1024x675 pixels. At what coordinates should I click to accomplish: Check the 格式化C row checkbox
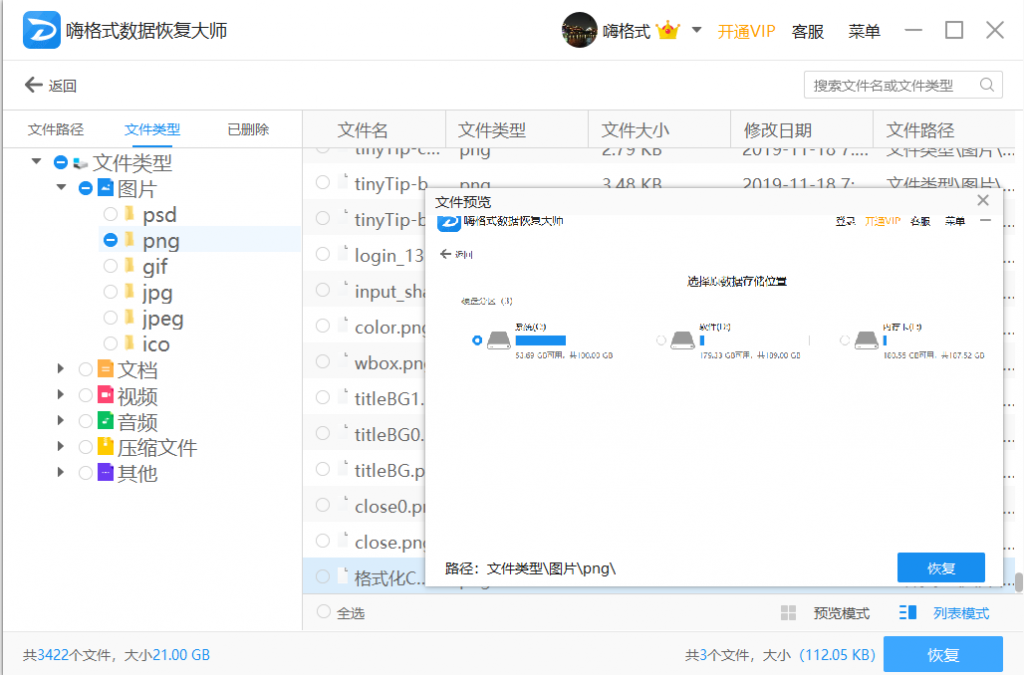click(x=323, y=576)
